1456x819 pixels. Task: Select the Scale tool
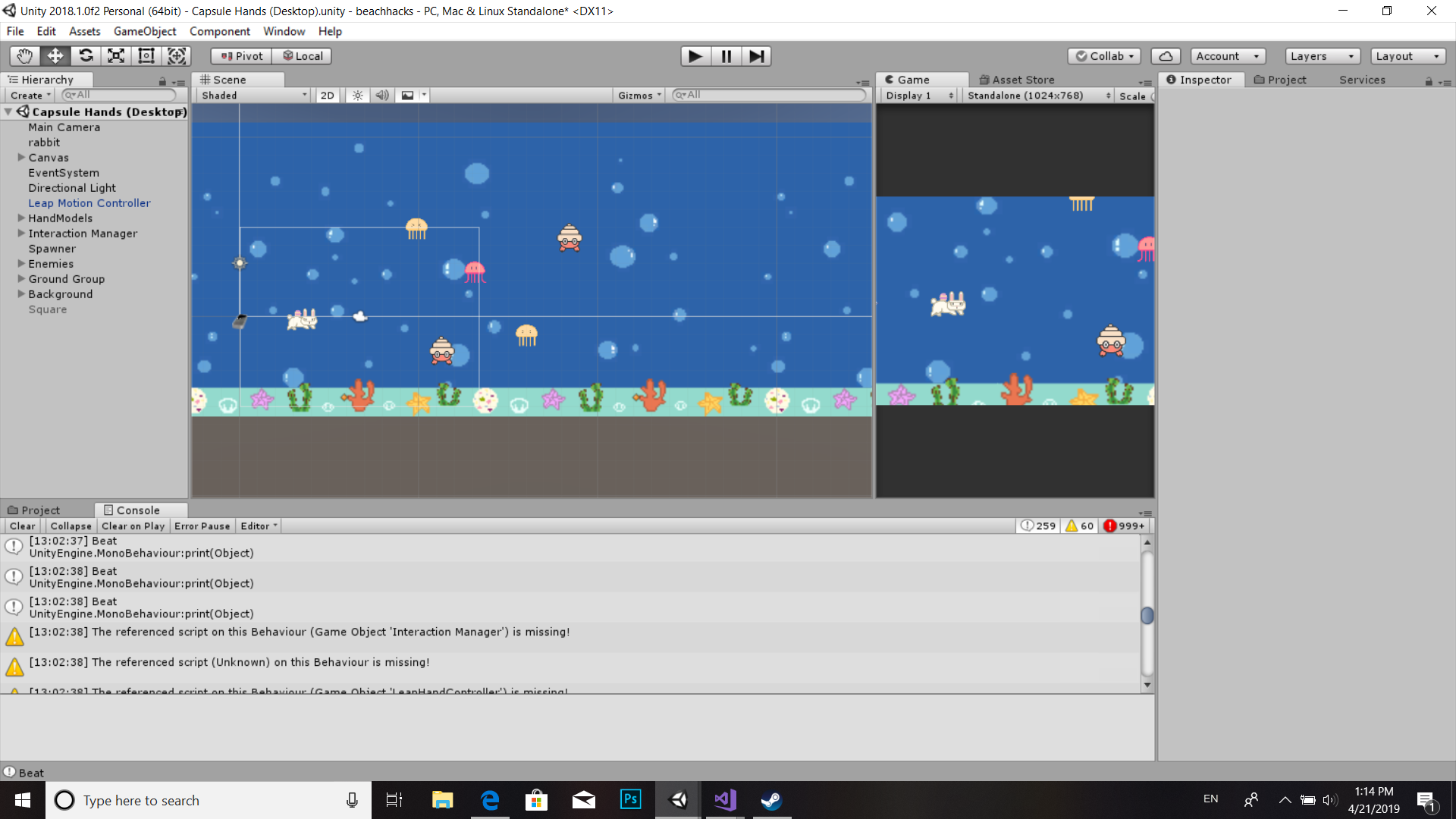click(116, 56)
